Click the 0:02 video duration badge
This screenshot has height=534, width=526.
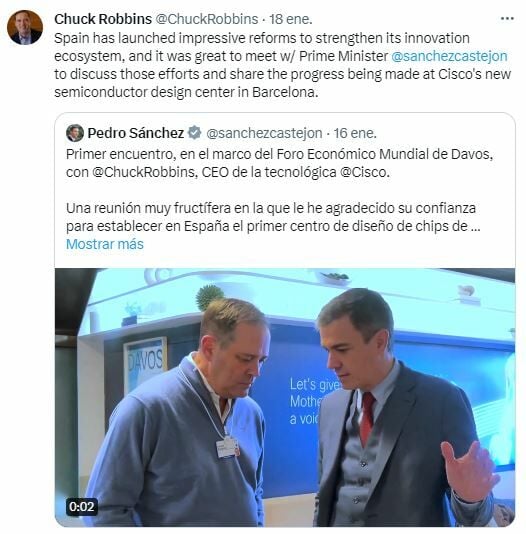[x=82, y=507]
